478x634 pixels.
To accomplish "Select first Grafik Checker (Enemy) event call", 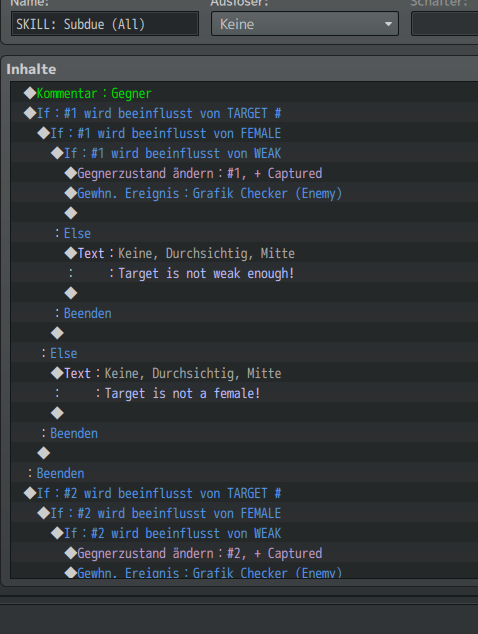I will 244,193.
